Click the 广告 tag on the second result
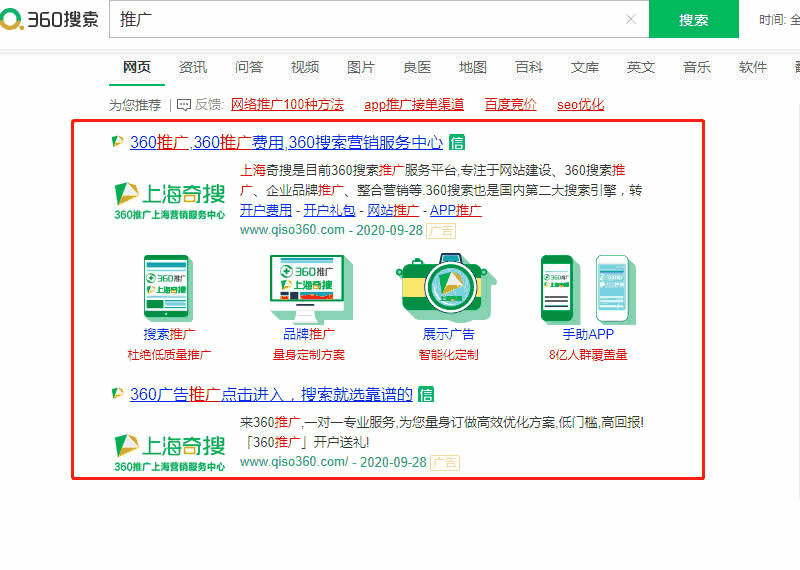The width and height of the screenshot is (800, 570). tap(445, 463)
